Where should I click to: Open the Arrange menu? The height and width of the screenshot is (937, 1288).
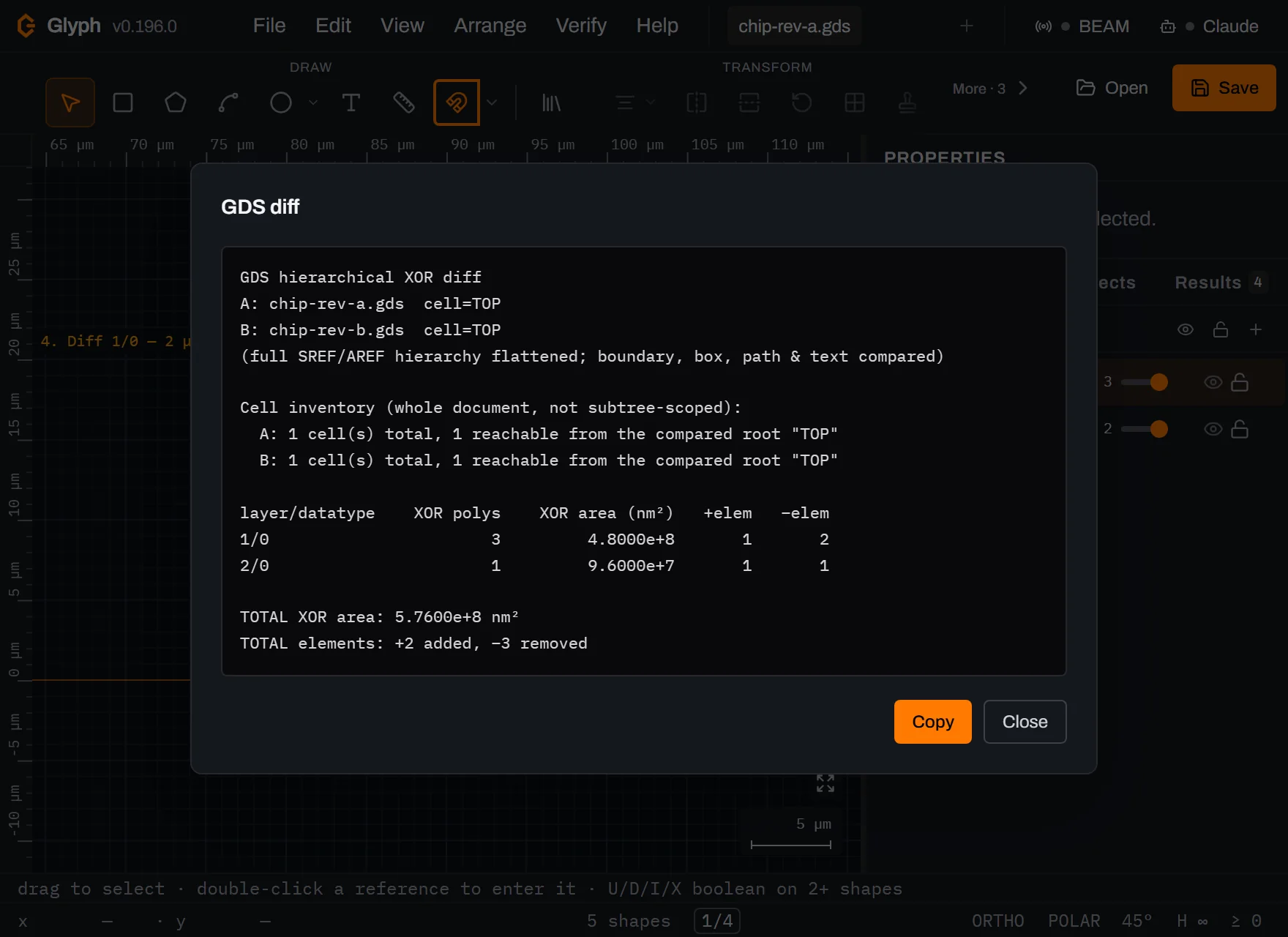pos(490,26)
